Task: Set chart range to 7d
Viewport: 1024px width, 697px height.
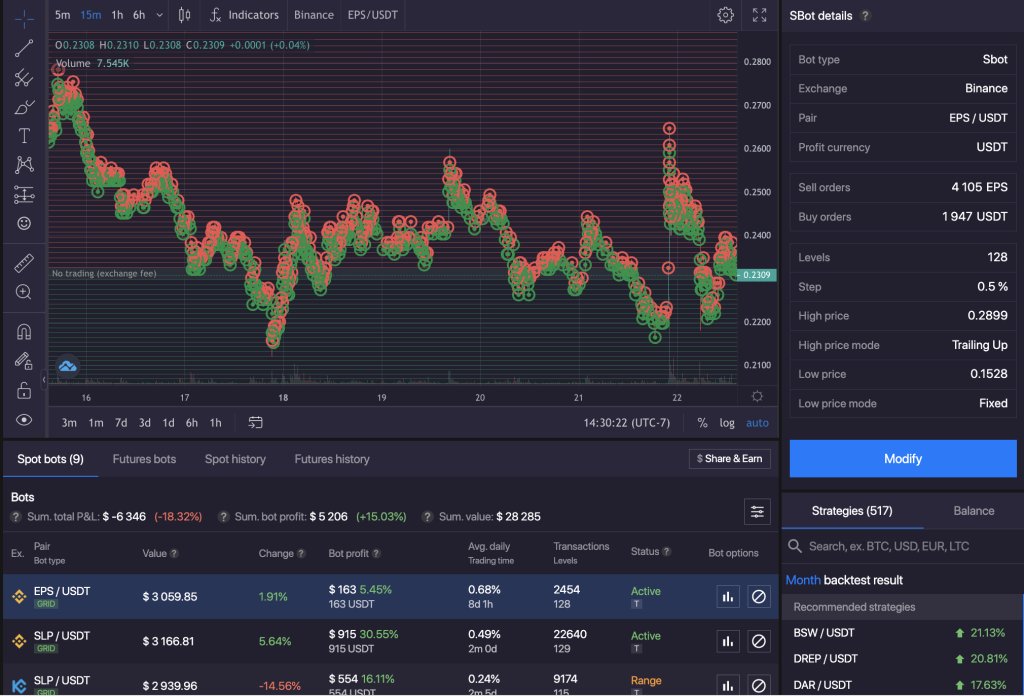Action: click(x=121, y=423)
